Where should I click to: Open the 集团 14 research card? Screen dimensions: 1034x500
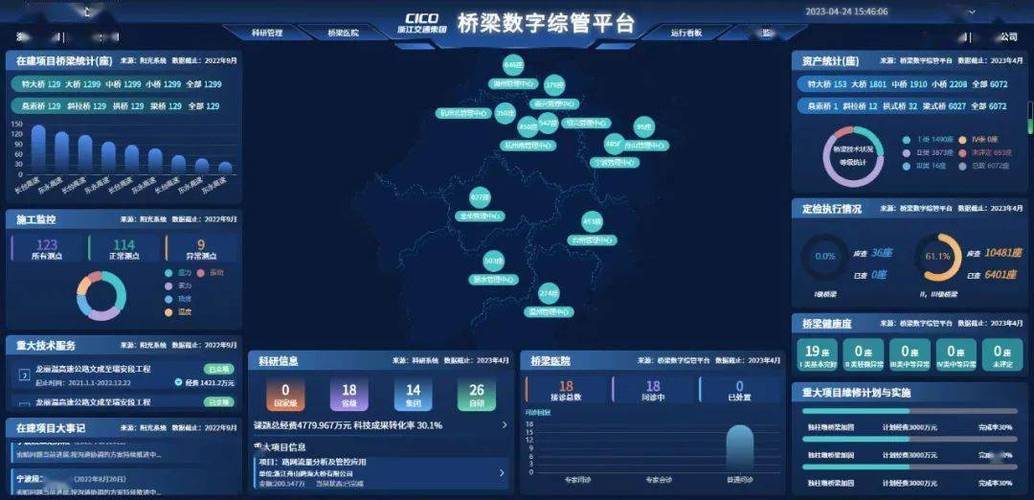pyautogui.click(x=413, y=394)
